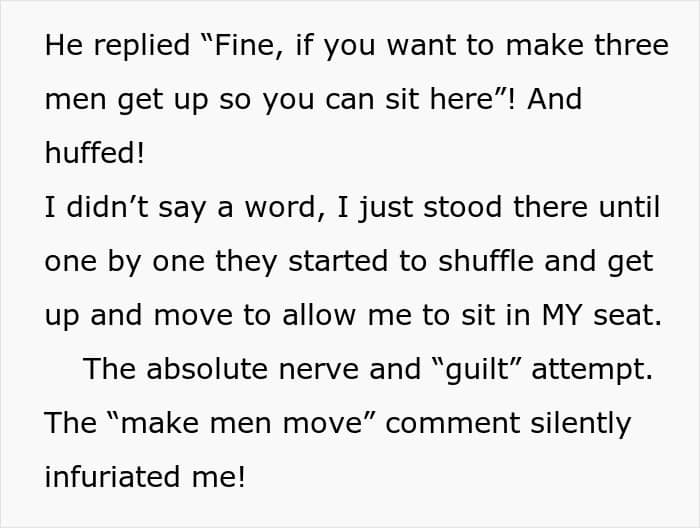
Task: Click the word "huffed!"
Action: (95, 153)
